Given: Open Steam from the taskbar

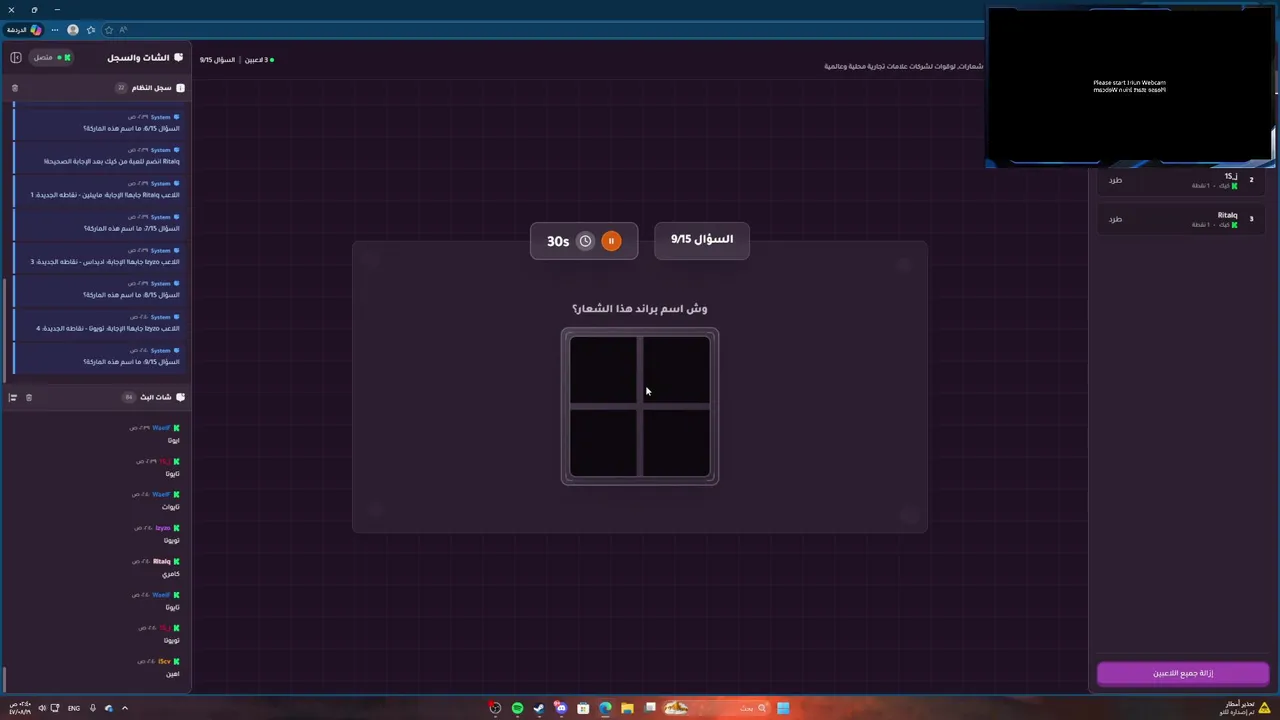Looking at the screenshot, I should click(539, 708).
